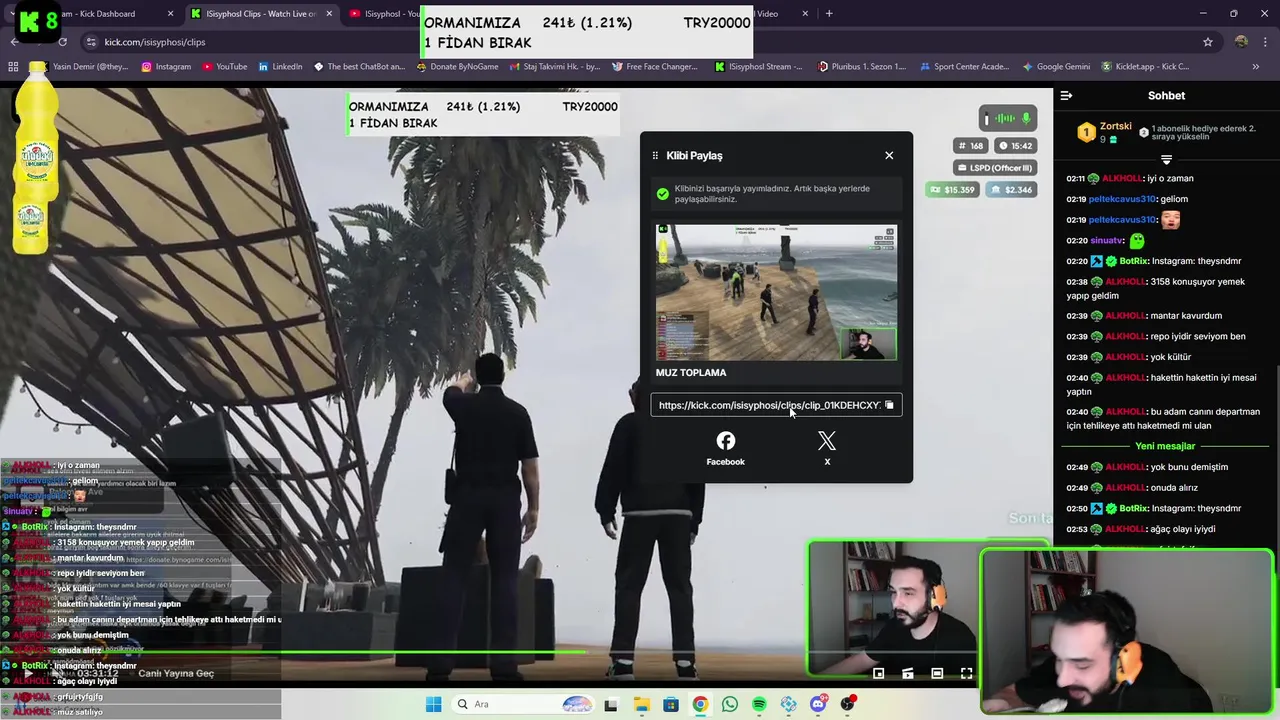This screenshot has height=720, width=1280.
Task: Close the Klibi Paylaş dialog
Action: 889,155
